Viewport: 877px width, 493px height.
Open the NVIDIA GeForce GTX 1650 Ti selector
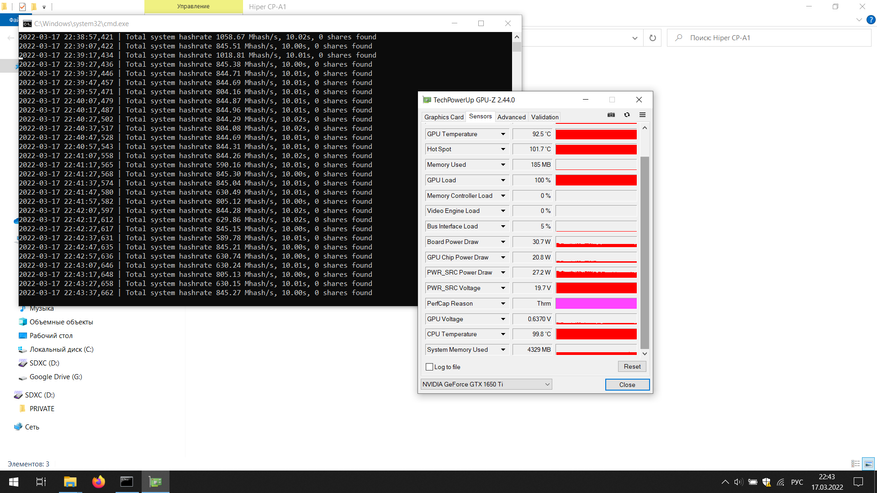coord(485,384)
